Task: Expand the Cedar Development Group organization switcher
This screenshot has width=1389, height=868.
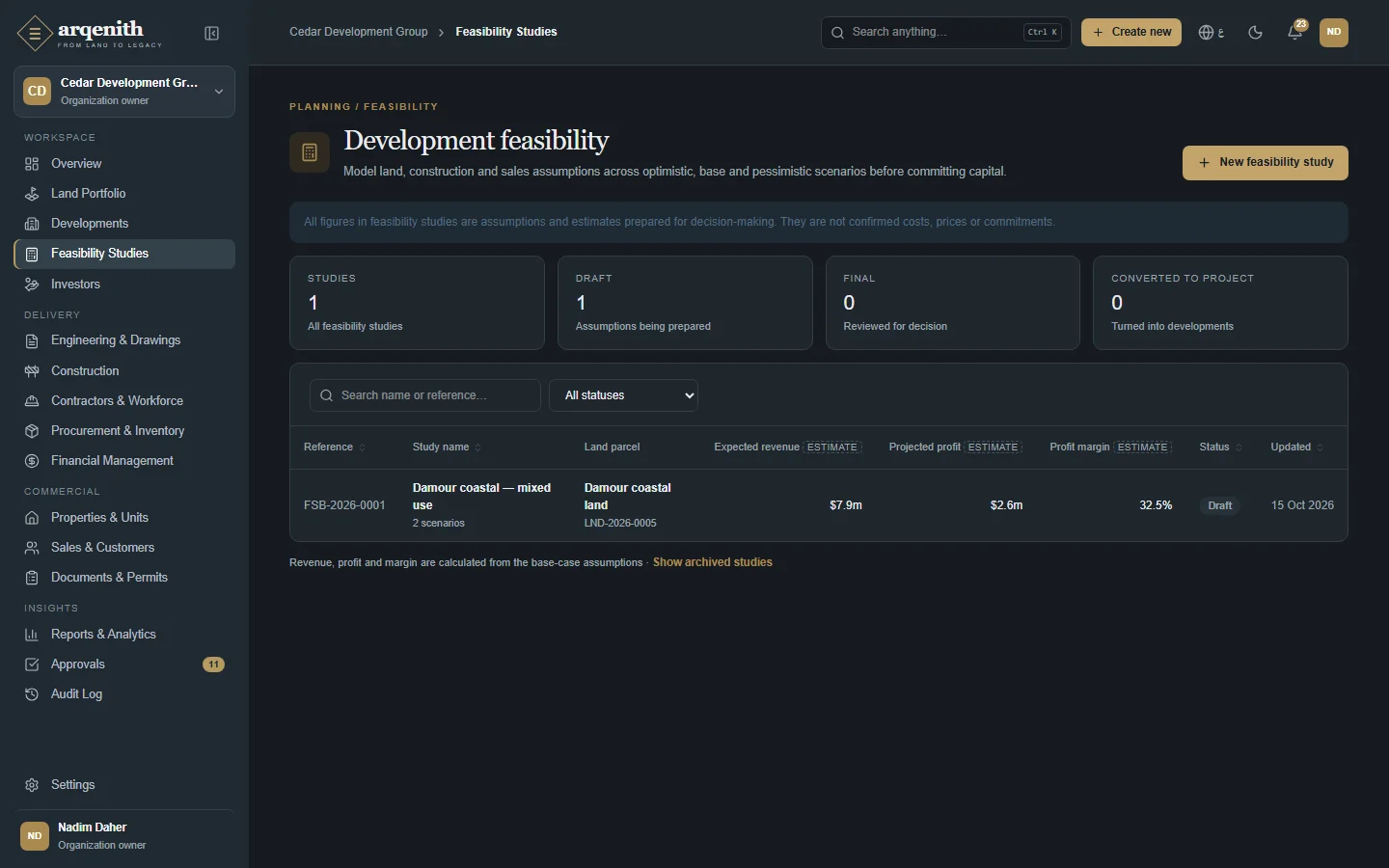Action: 124,92
